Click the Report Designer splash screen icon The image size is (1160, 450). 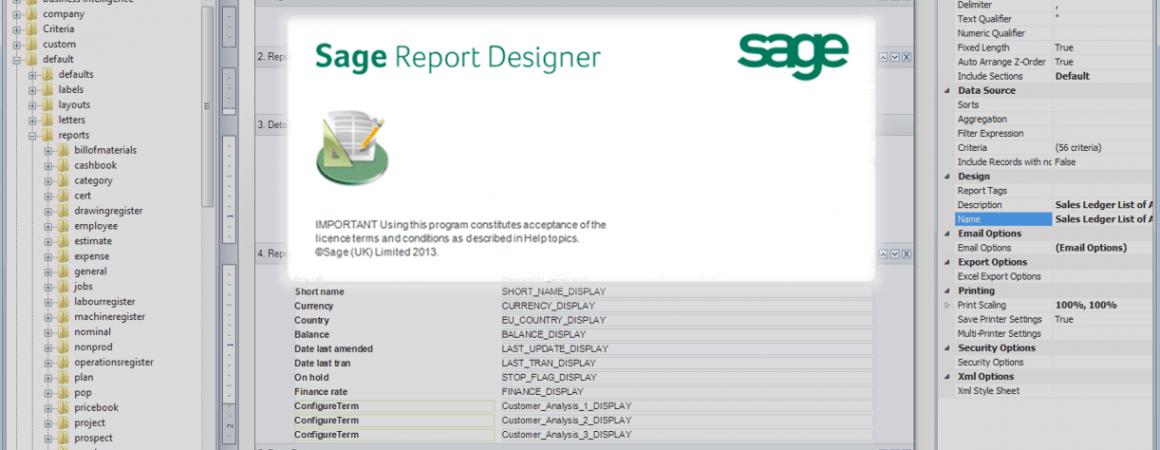pos(352,147)
